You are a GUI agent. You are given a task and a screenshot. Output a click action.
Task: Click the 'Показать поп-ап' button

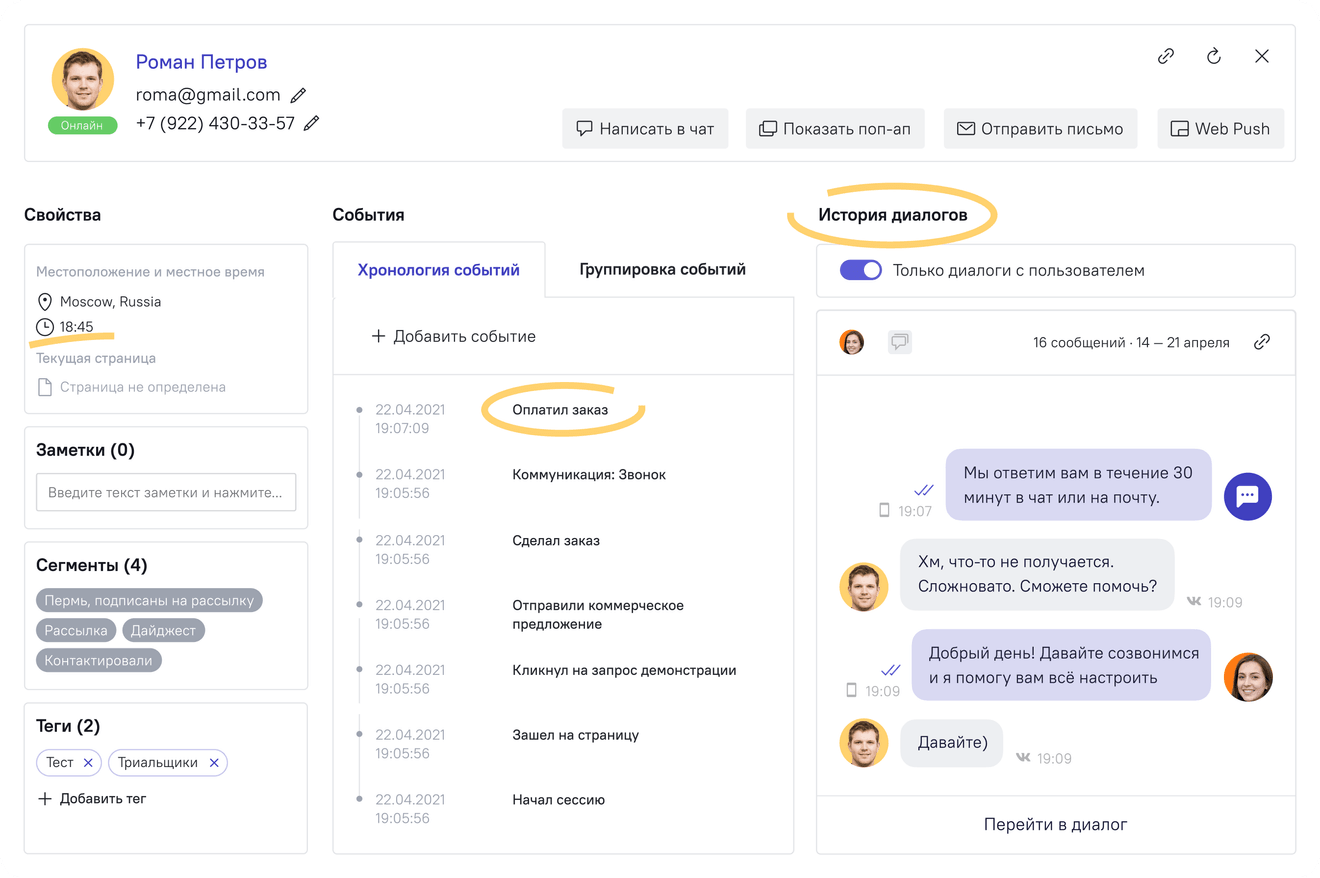pyautogui.click(x=835, y=128)
